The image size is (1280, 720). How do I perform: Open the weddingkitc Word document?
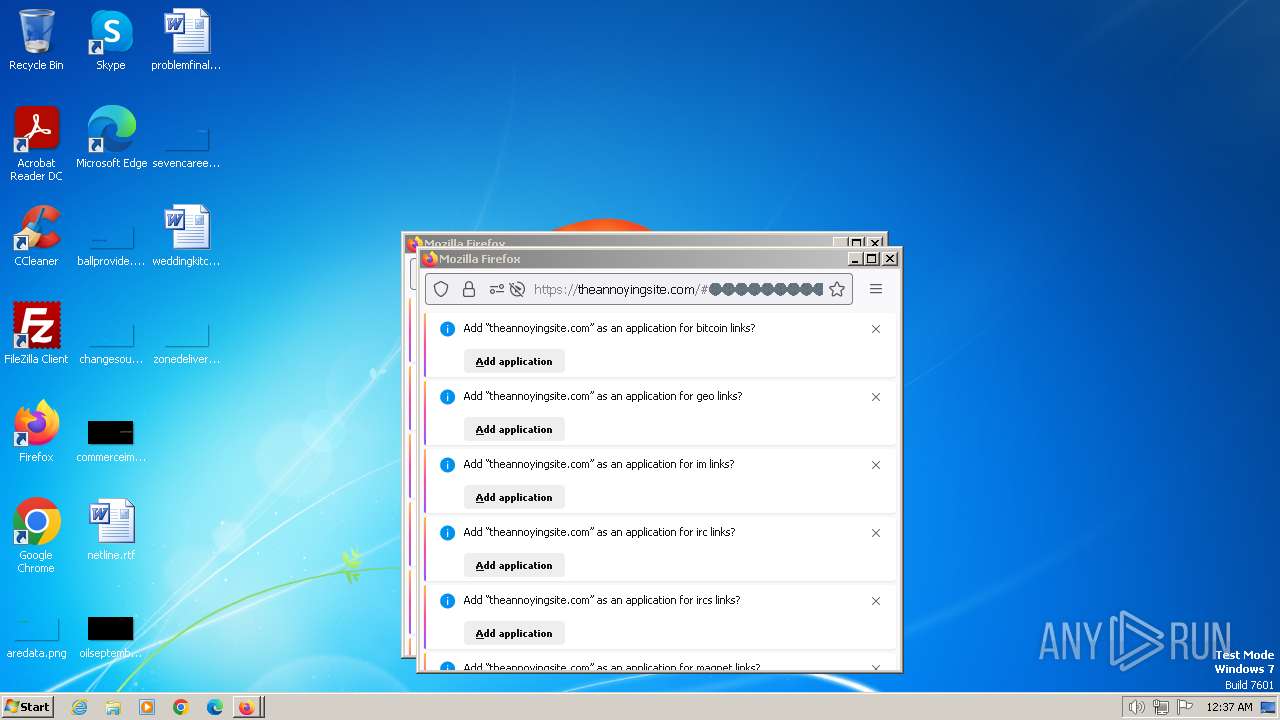tap(186, 235)
